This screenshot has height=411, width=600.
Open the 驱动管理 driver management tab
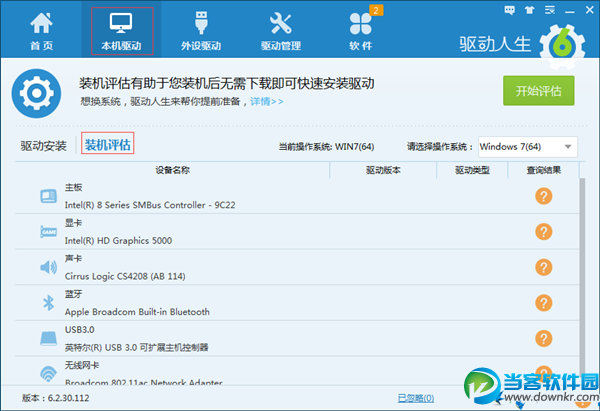point(280,31)
